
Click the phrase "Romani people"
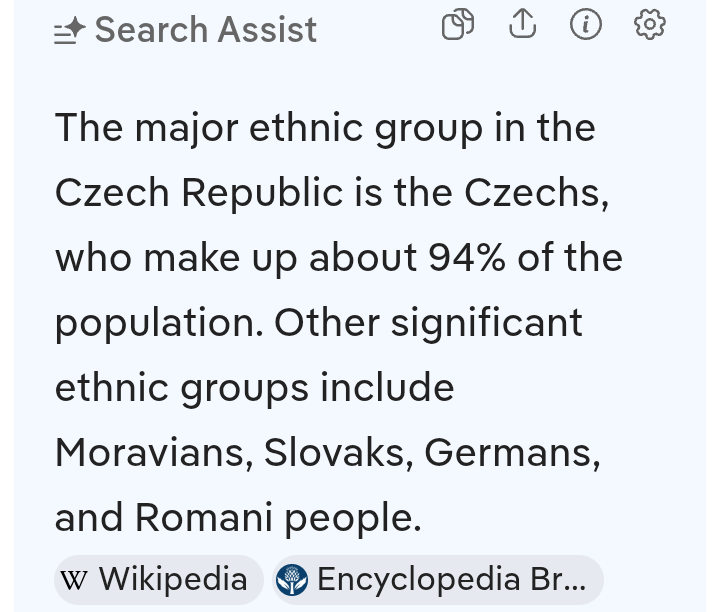pos(277,517)
